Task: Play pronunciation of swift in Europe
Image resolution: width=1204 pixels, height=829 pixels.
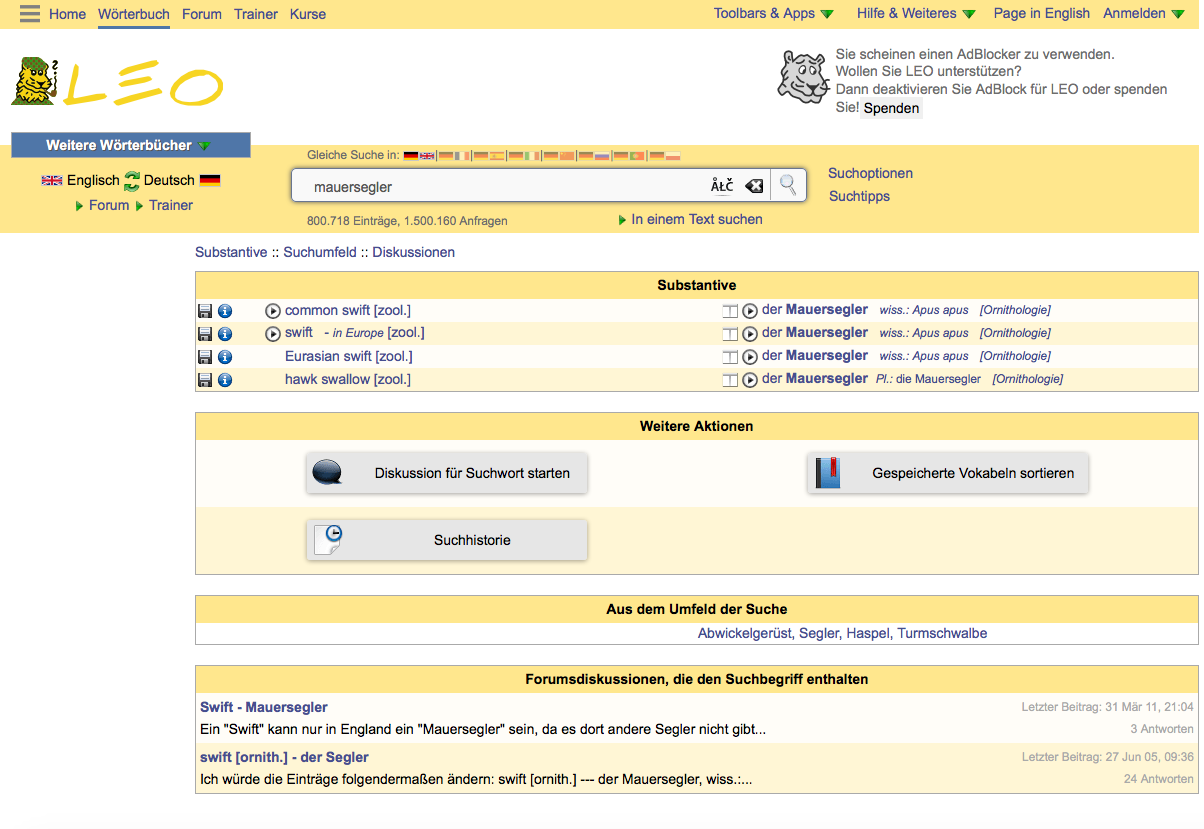Action: pos(273,334)
